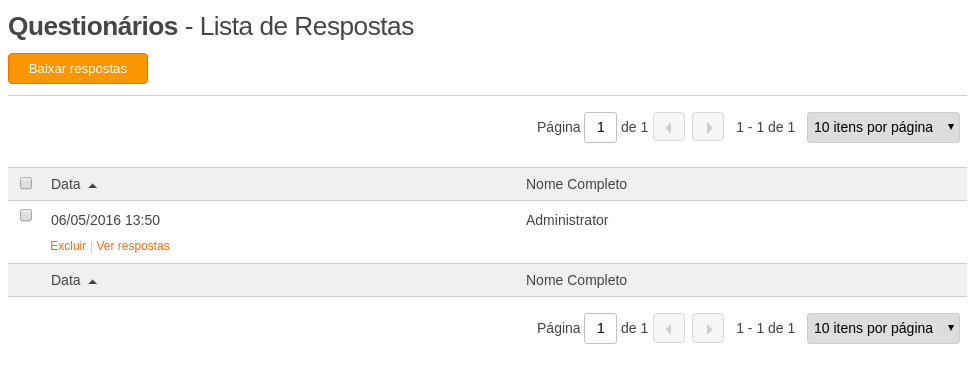Go to next page in bottom pagination
The width and height of the screenshot is (975, 377).
[708, 328]
